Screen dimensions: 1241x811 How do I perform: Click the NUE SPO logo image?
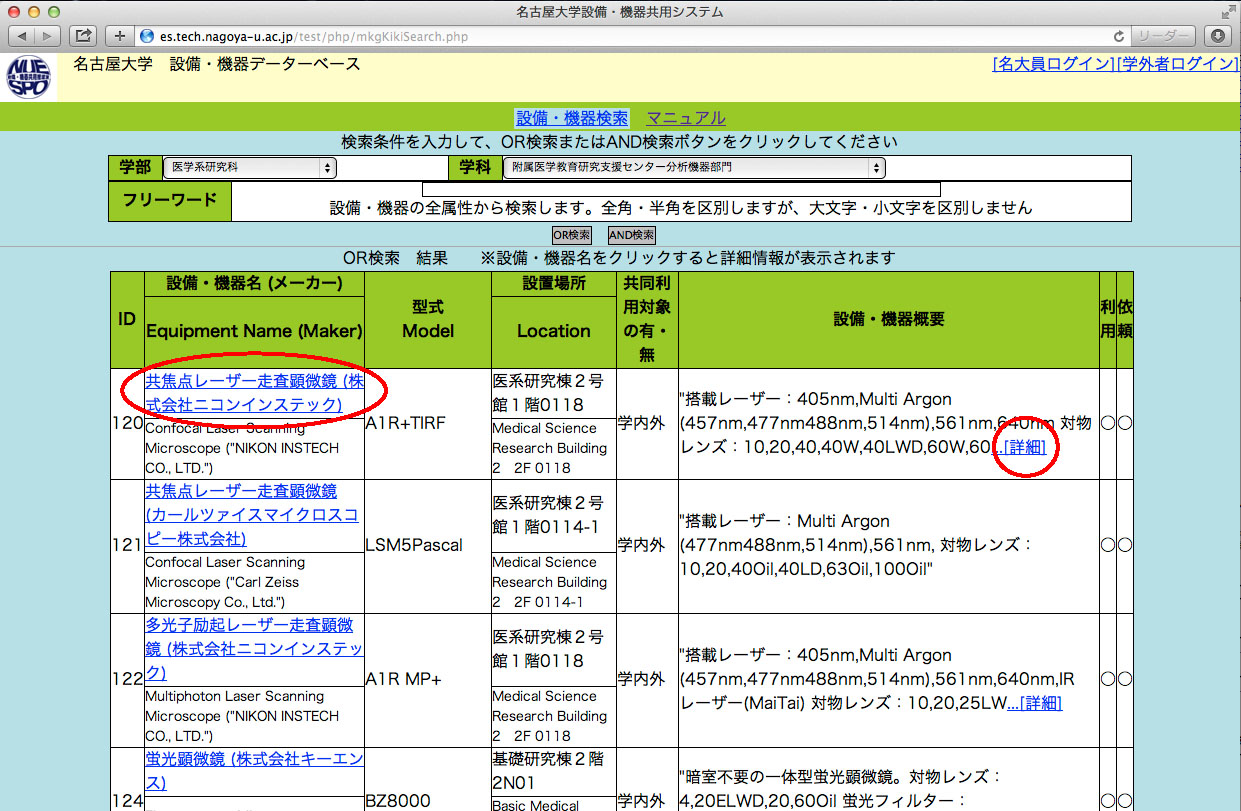coord(28,76)
